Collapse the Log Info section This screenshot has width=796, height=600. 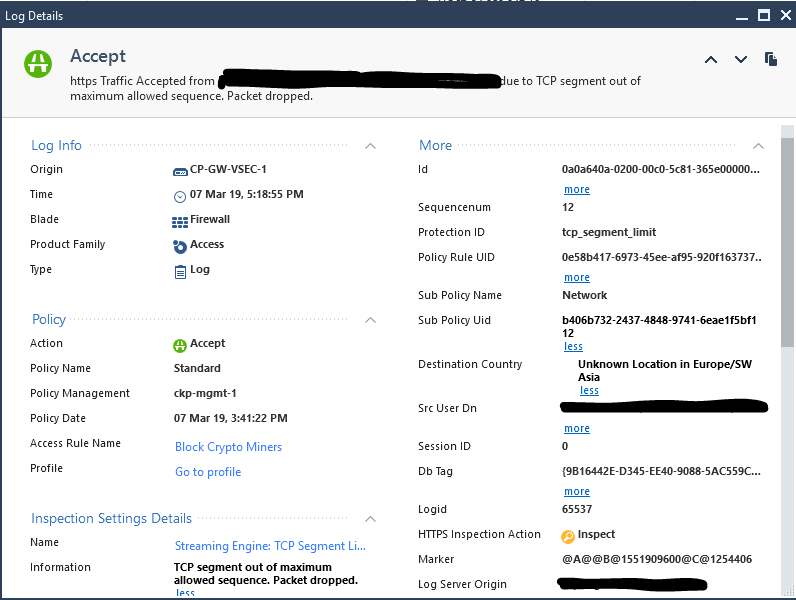click(371, 146)
